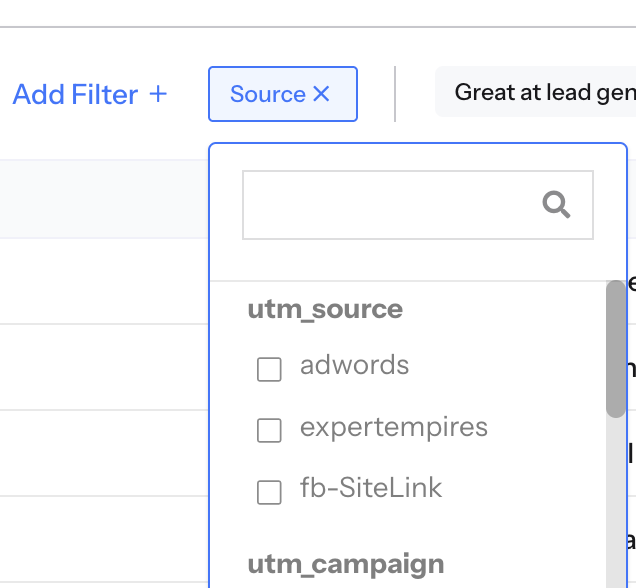The width and height of the screenshot is (636, 588).
Task: Click the shaded table header row on left
Action: [x=104, y=199]
